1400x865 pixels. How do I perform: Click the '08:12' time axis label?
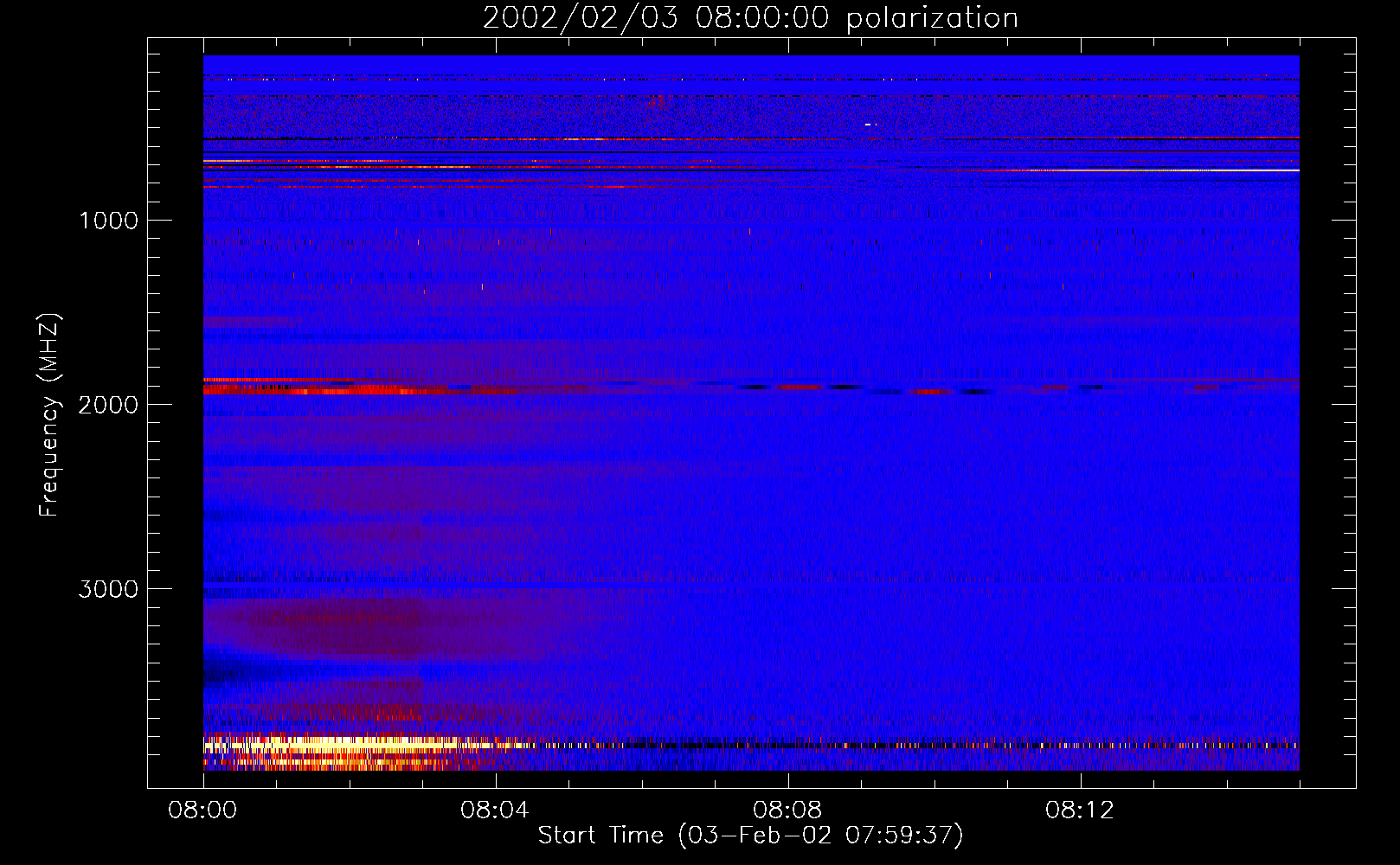point(1080,811)
